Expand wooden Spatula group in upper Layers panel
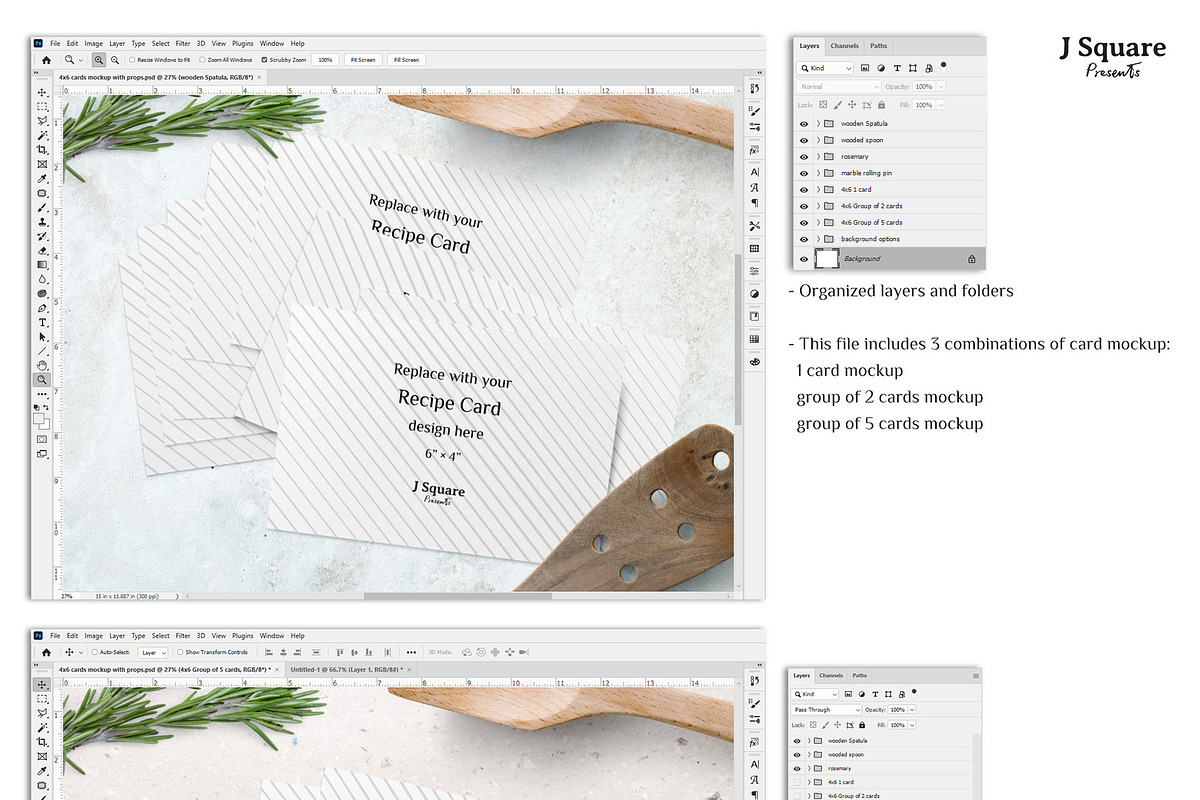The width and height of the screenshot is (1200, 800). point(818,123)
